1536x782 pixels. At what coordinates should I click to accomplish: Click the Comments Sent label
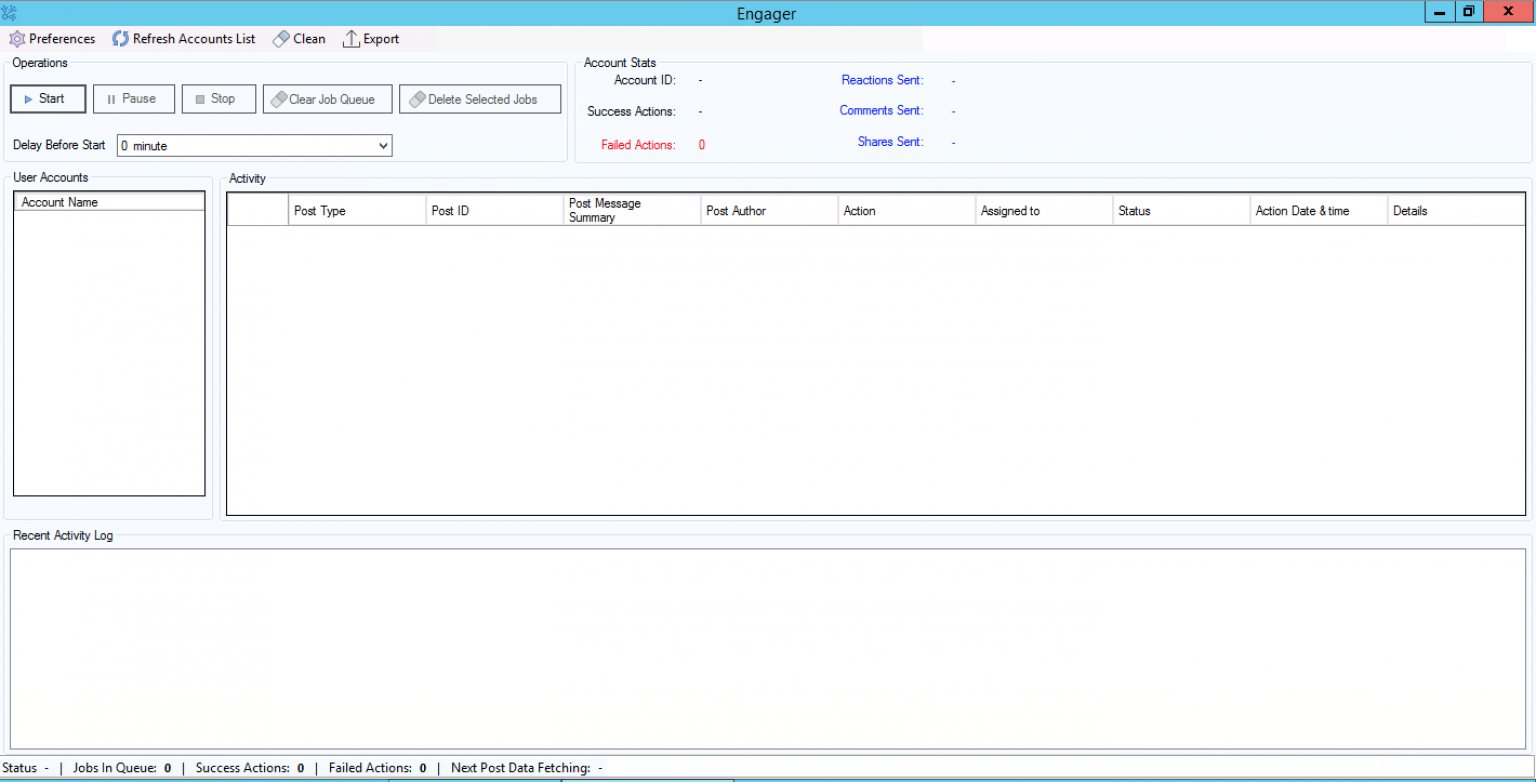coord(881,111)
